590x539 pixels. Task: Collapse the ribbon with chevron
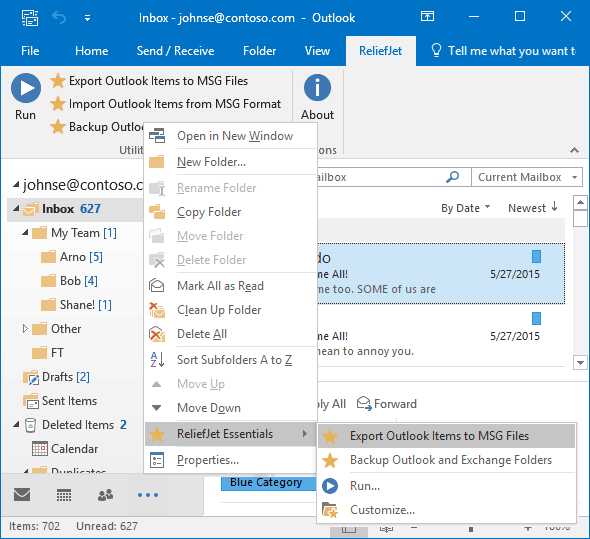574,150
